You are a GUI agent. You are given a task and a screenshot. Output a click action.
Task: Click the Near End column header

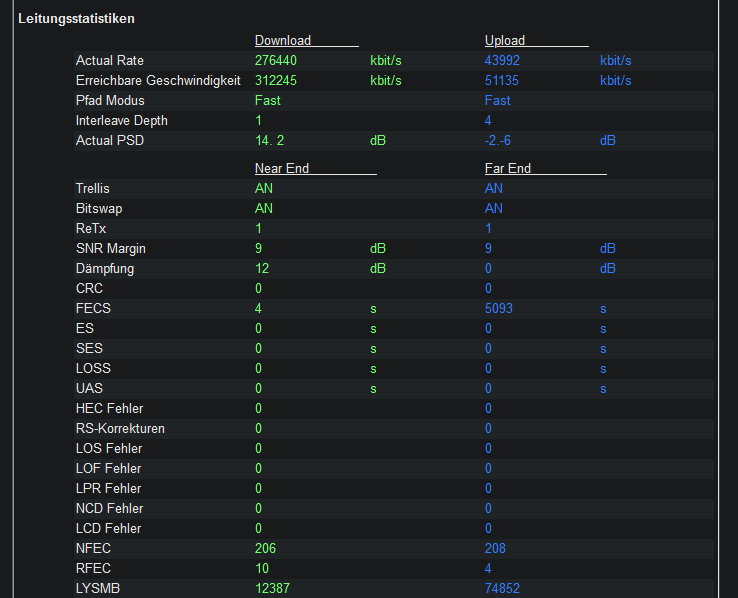[282, 169]
